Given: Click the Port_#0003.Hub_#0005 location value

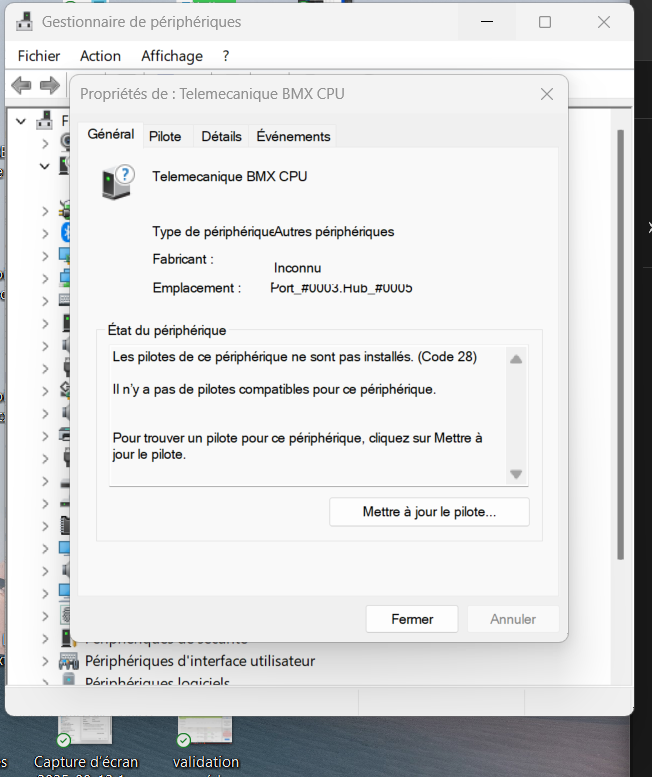Looking at the screenshot, I should [341, 288].
